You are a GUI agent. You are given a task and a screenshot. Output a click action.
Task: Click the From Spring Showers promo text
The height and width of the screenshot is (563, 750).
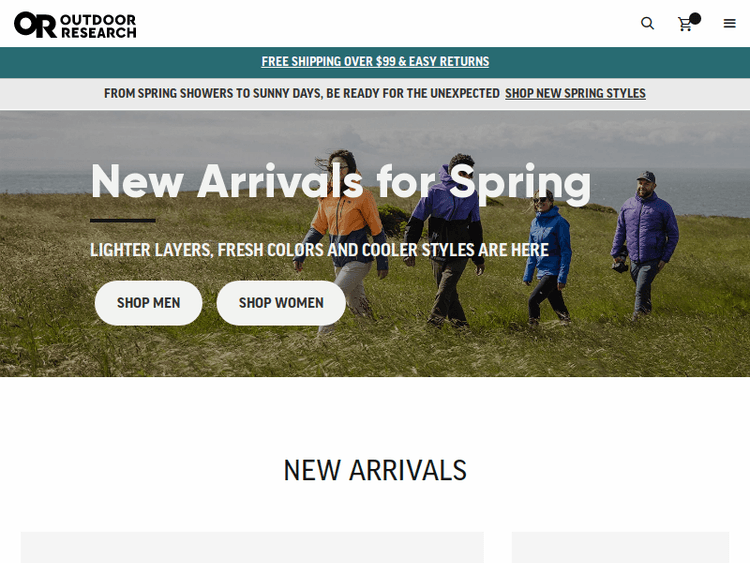coord(302,93)
